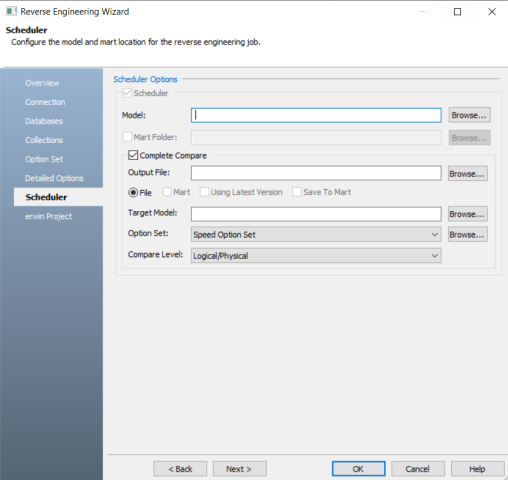The width and height of the screenshot is (508, 480).
Task: Switch to the Connection step
Action: [x=45, y=102]
